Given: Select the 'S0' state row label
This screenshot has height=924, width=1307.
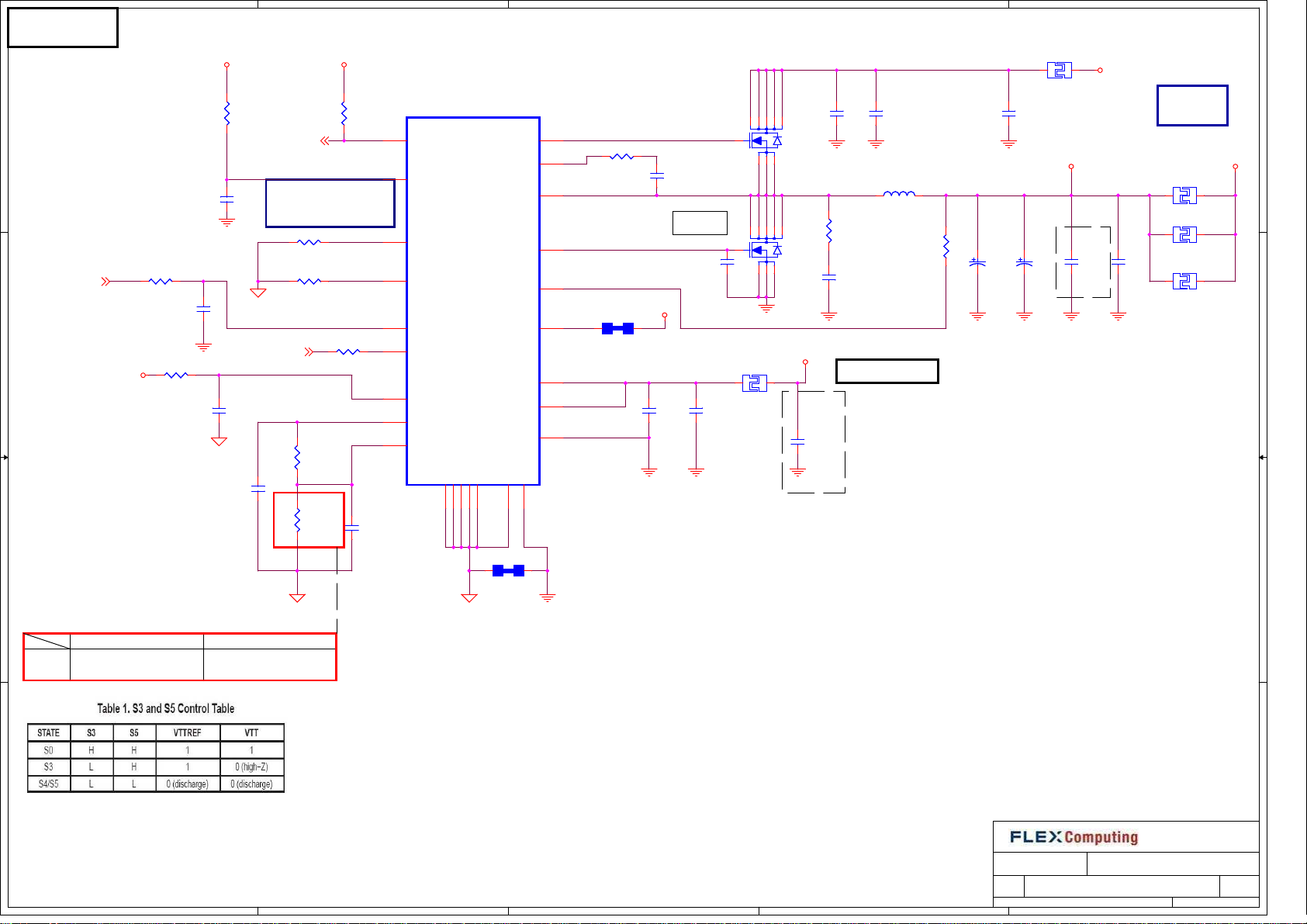Looking at the screenshot, I should pyautogui.click(x=49, y=750).
